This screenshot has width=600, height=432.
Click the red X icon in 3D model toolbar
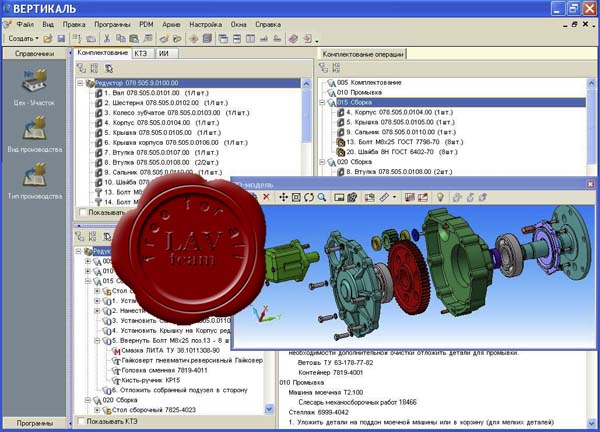[266, 197]
